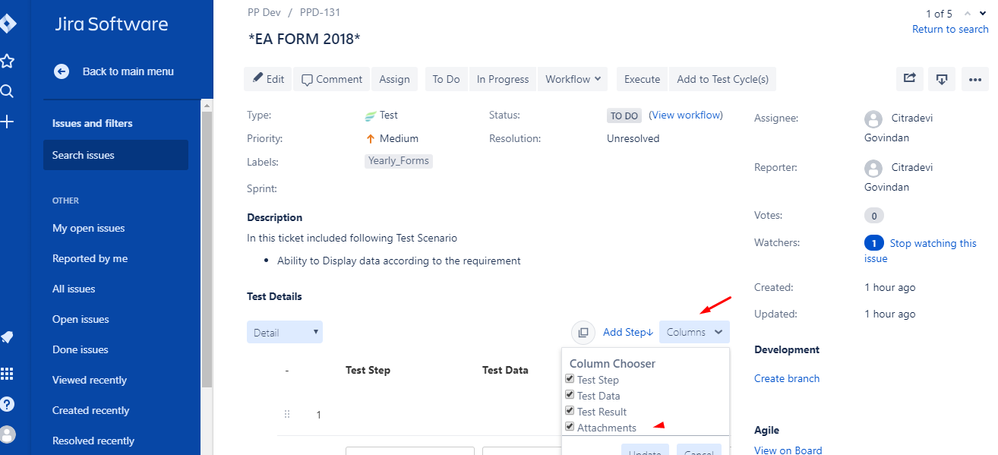Image resolution: width=998 pixels, height=455 pixels.
Task: Click the Test Step column header
Action: (x=368, y=370)
